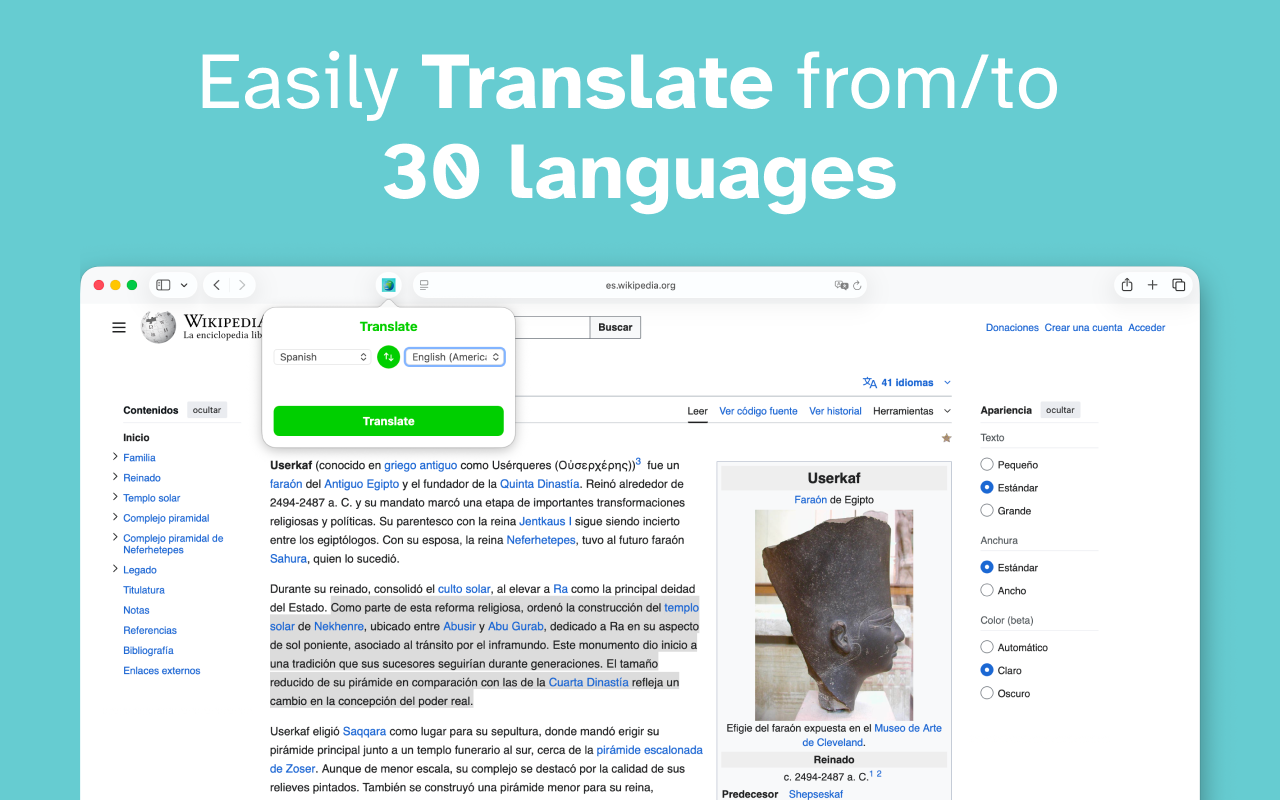Jump to Enlaces externos in contents
This screenshot has width=1280, height=800.
click(162, 671)
